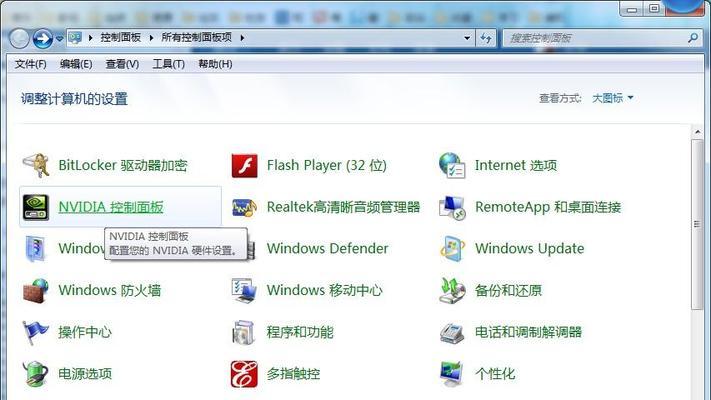The height and width of the screenshot is (400, 711).
Task: Open the BitLocker drive encryption icon
Action: (36, 166)
